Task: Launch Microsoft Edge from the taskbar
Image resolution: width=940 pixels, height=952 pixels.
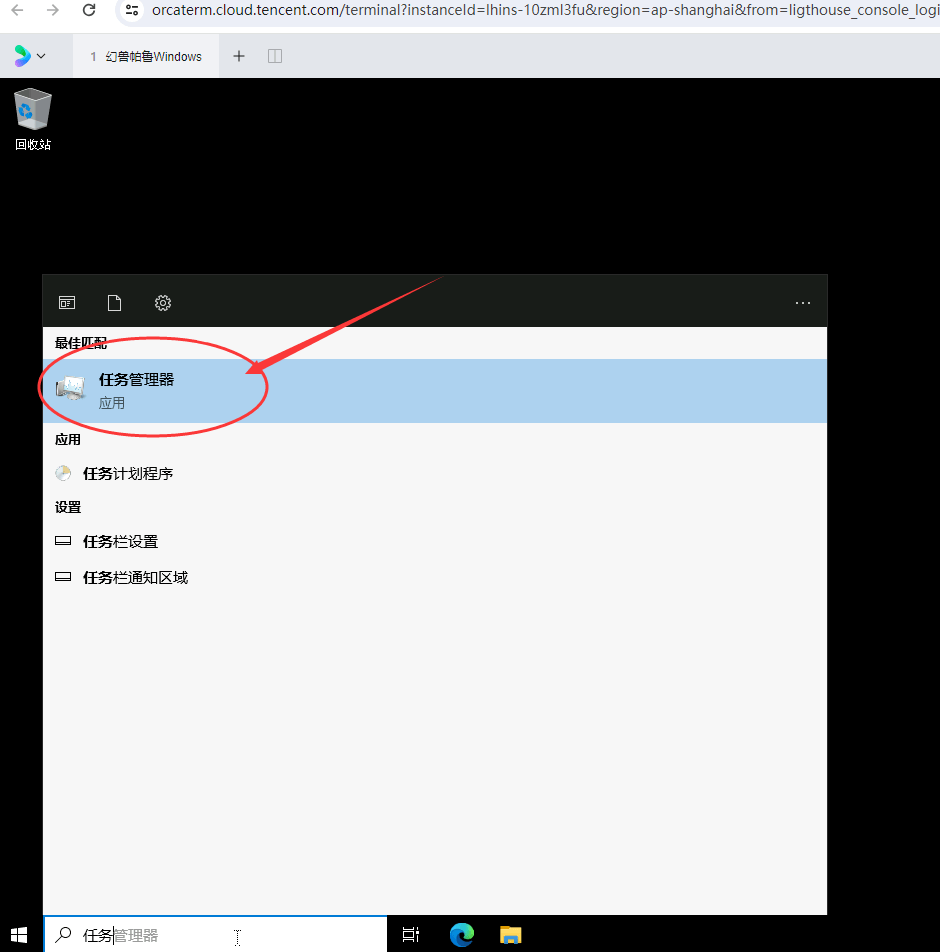Action: (461, 934)
